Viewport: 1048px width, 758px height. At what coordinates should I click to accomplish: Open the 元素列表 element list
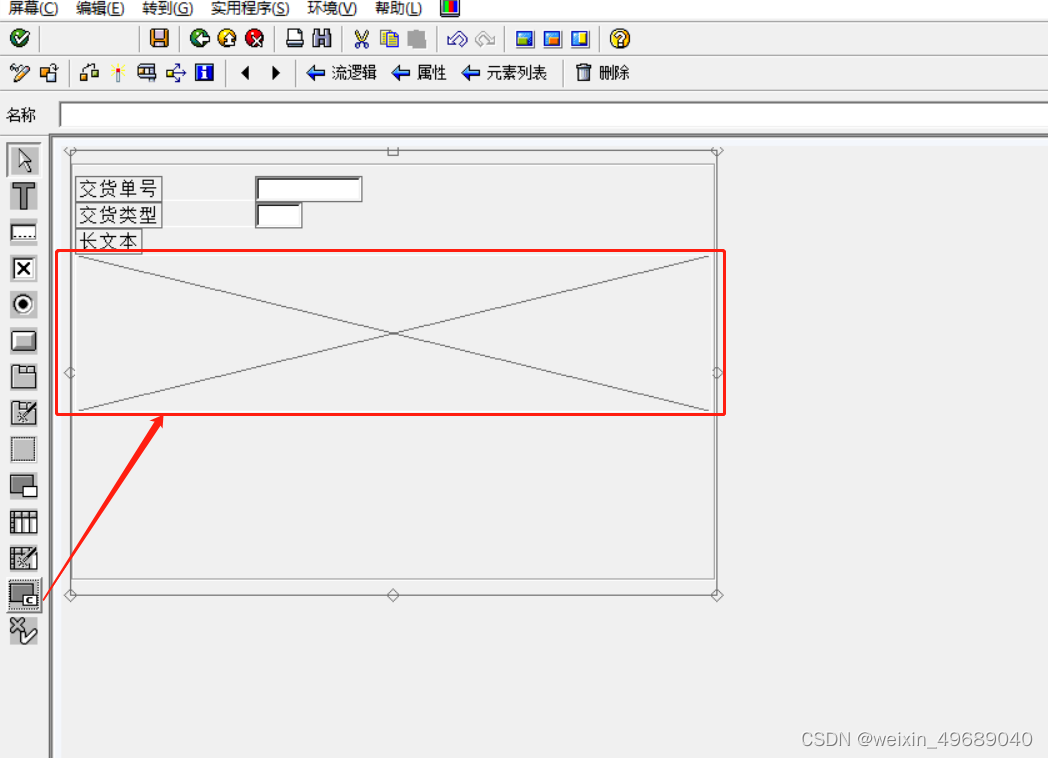pos(505,72)
